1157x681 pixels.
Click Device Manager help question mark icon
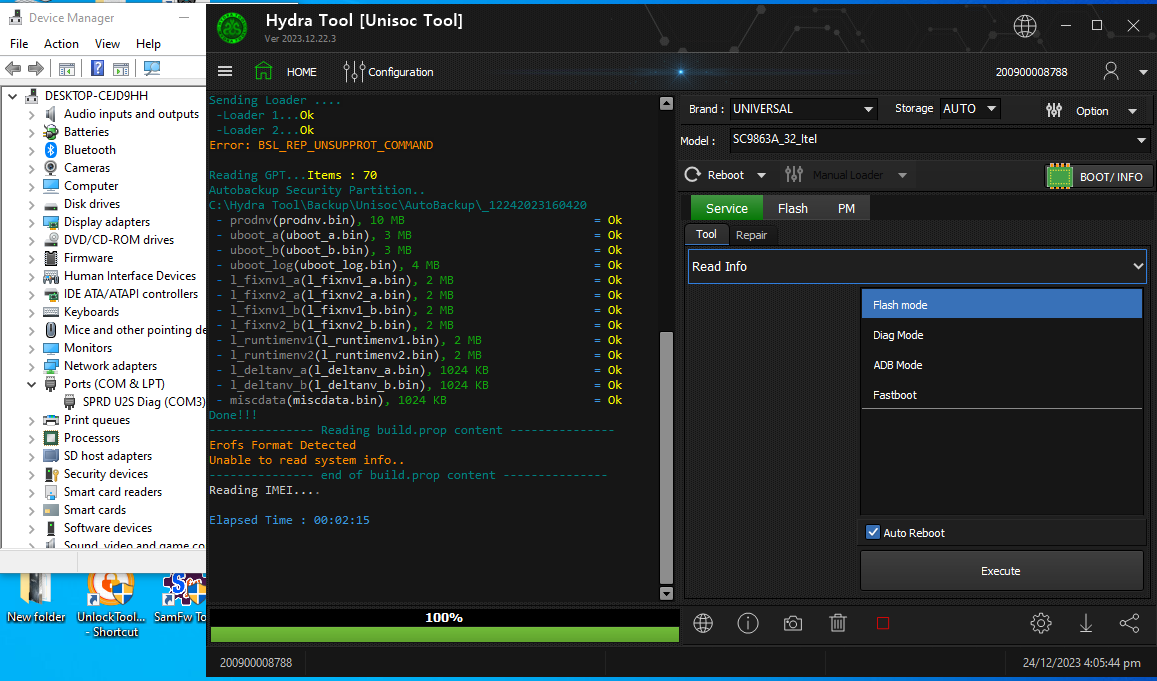97,69
